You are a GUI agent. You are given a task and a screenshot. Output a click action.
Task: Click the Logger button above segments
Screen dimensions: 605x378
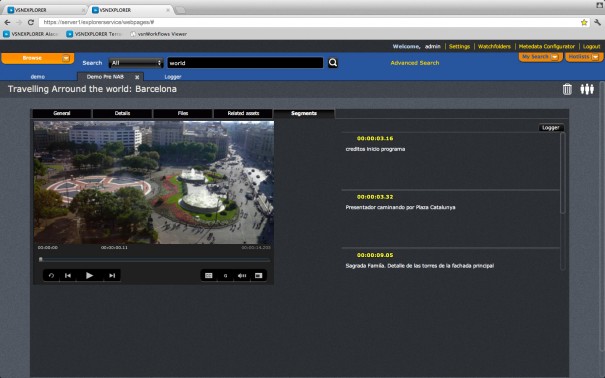pyautogui.click(x=551, y=128)
